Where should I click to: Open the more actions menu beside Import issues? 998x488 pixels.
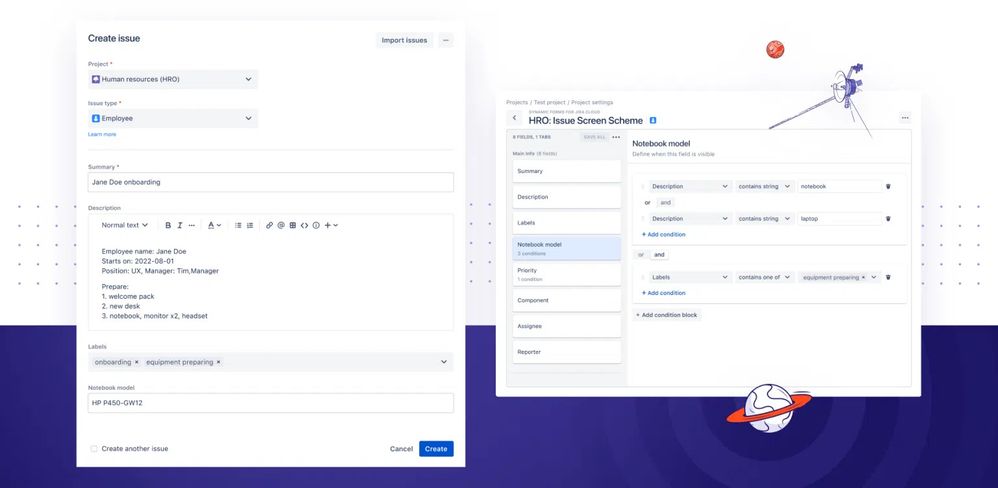click(x=446, y=40)
